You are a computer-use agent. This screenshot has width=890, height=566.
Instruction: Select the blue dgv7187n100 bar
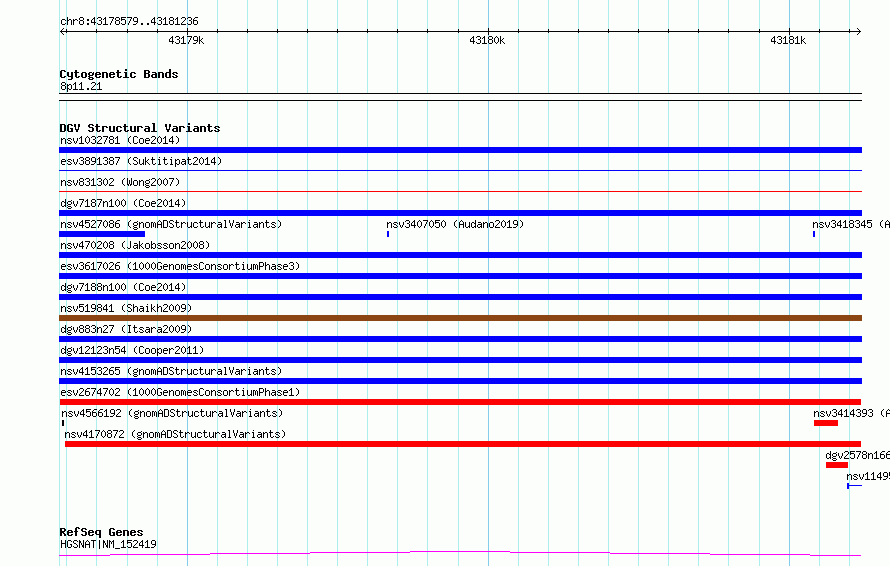coord(460,213)
